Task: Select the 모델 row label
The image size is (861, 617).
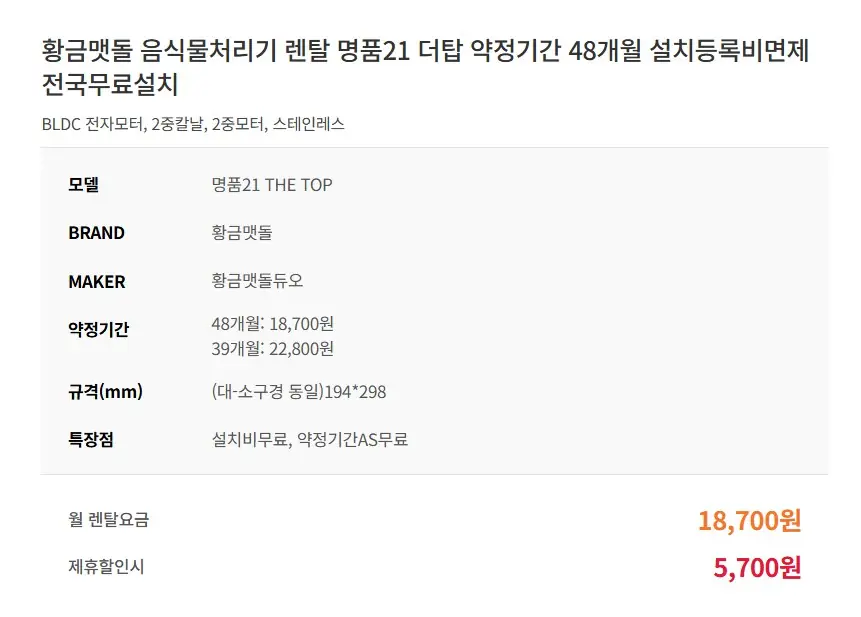Action: pos(84,184)
